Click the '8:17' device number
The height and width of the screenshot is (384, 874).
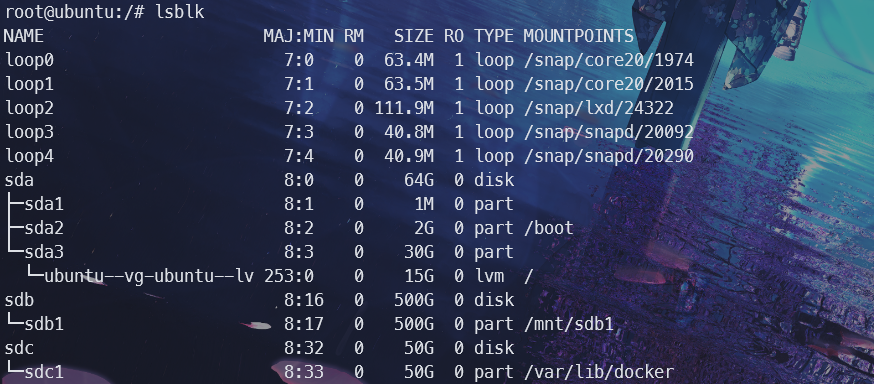[x=304, y=324]
